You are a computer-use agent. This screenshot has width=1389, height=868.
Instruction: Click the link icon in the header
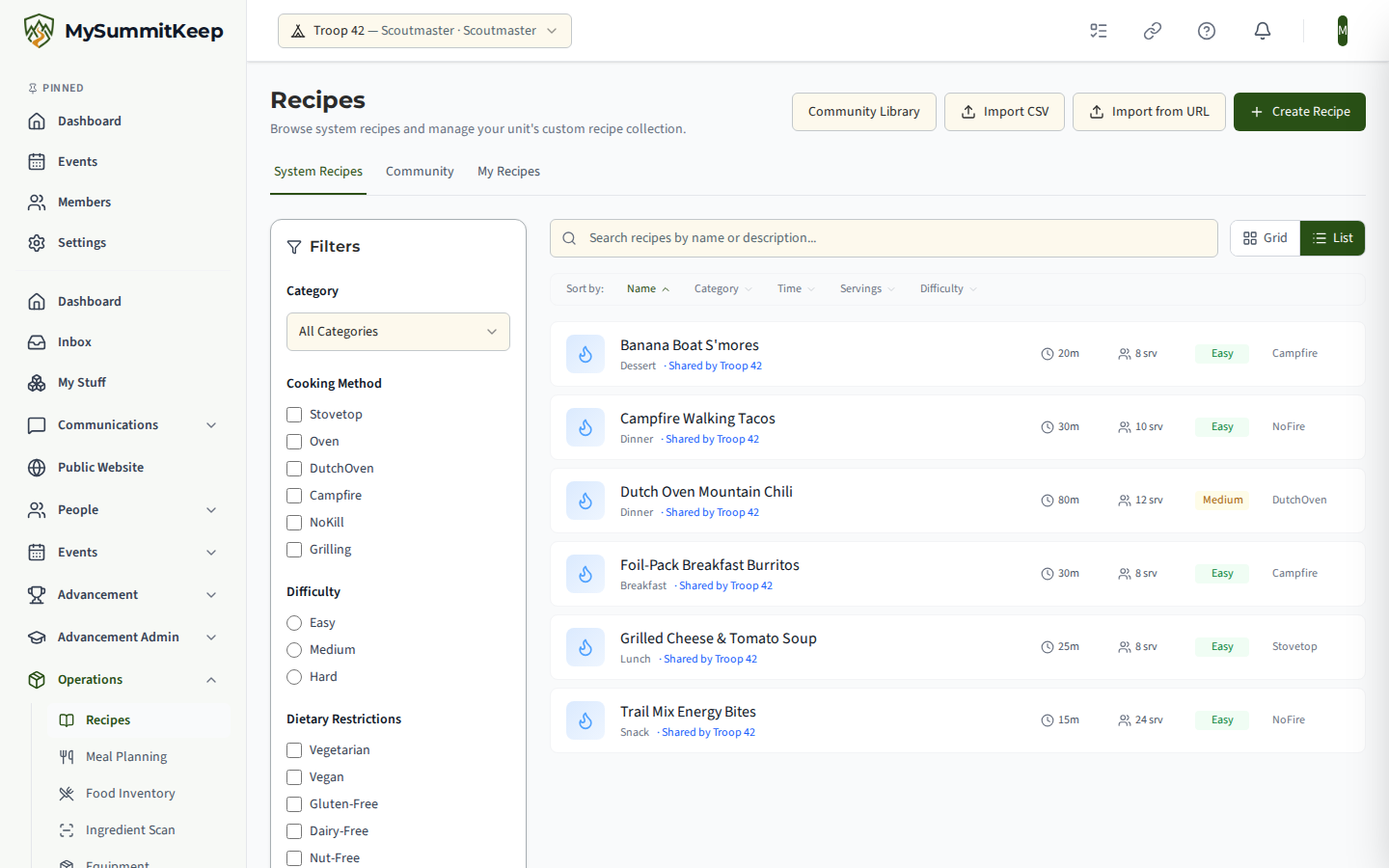coord(1153,31)
